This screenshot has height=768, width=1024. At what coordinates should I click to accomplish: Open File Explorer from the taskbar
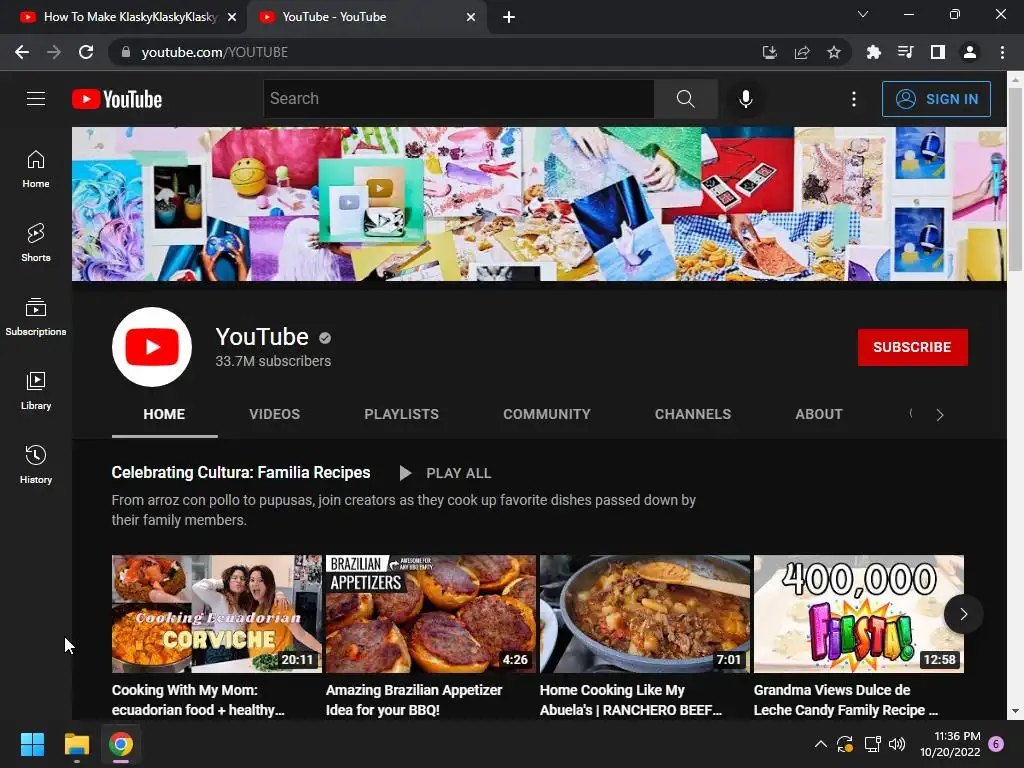[x=76, y=744]
